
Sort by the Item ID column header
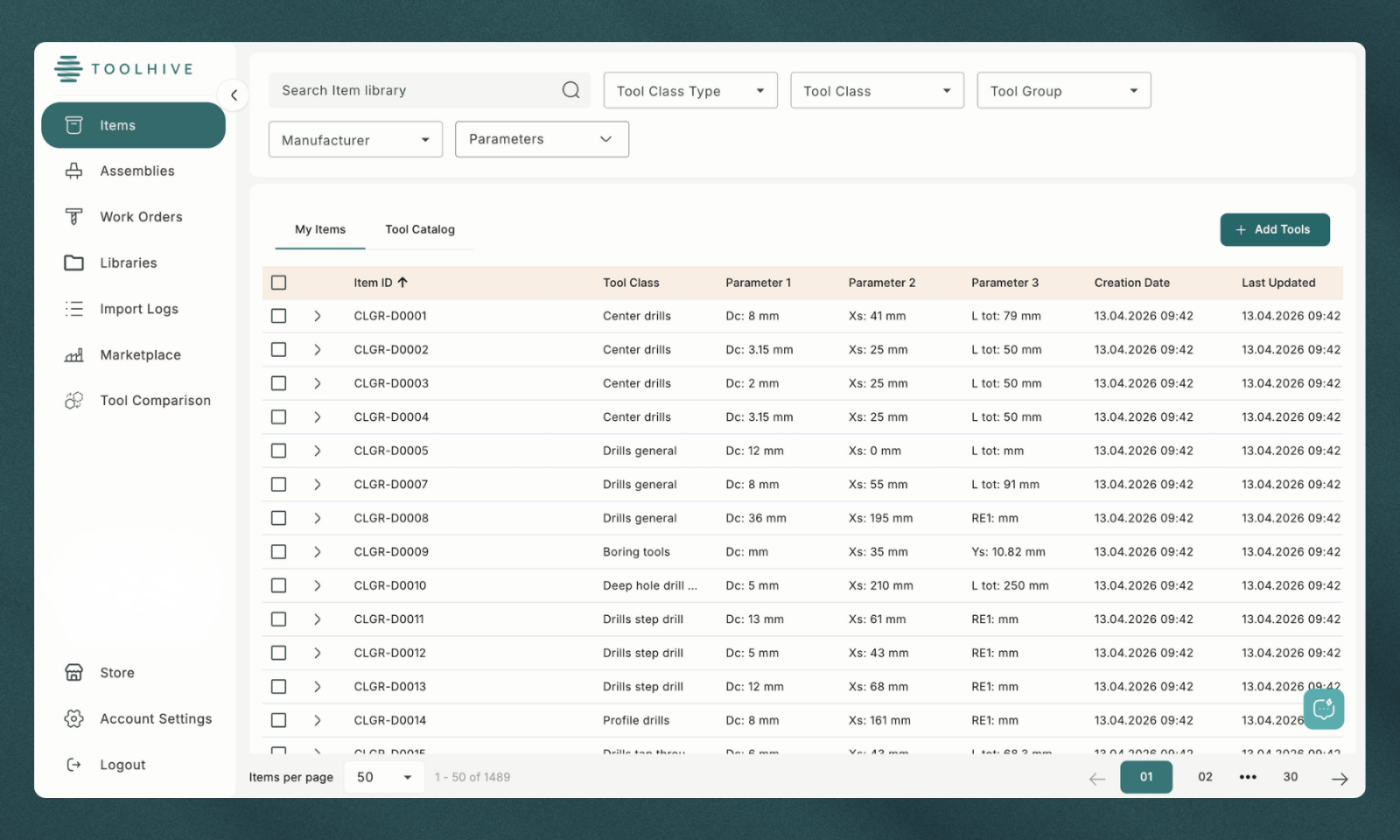click(381, 283)
